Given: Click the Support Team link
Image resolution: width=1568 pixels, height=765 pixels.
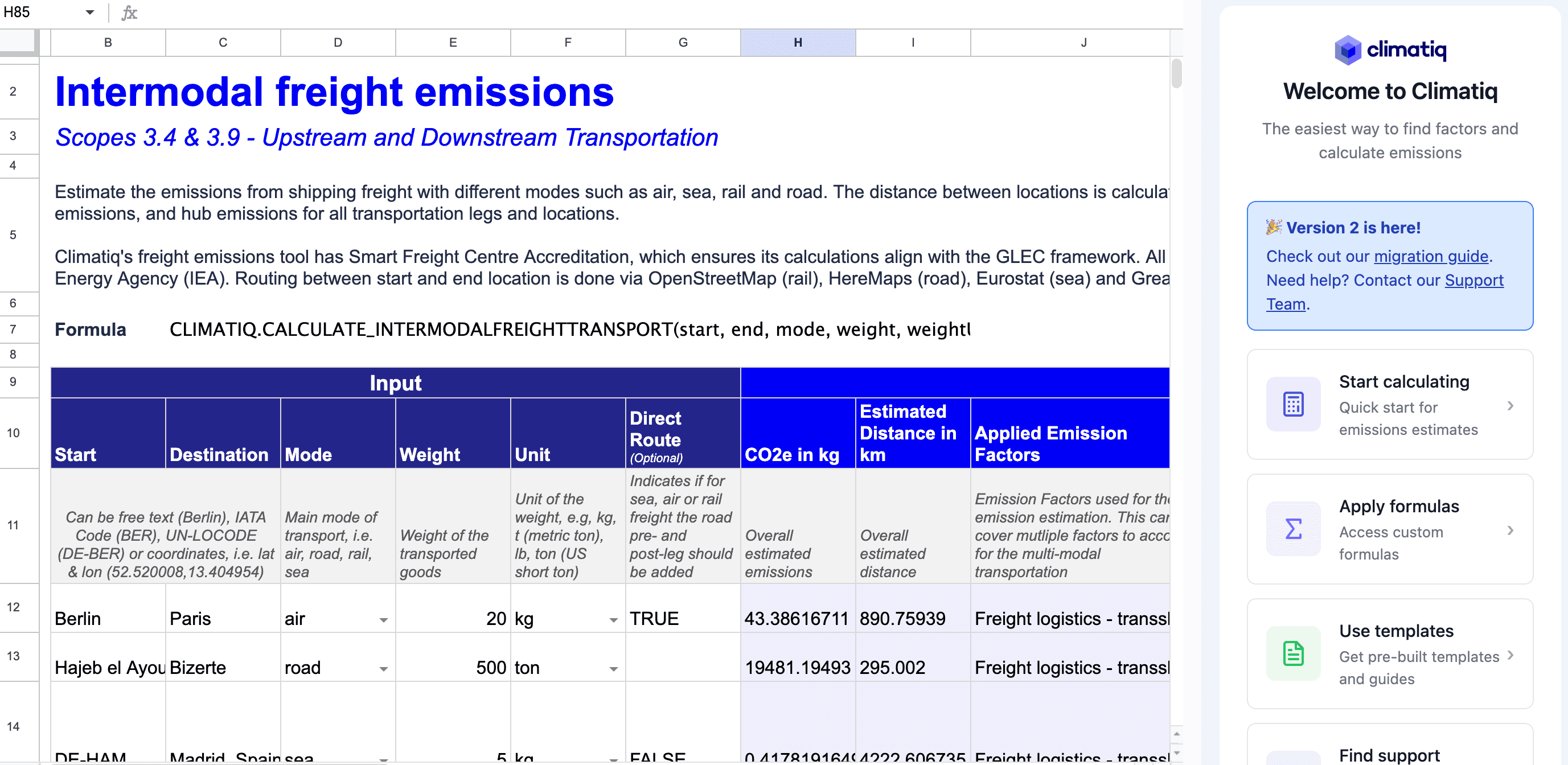Looking at the screenshot, I should [x=1473, y=281].
